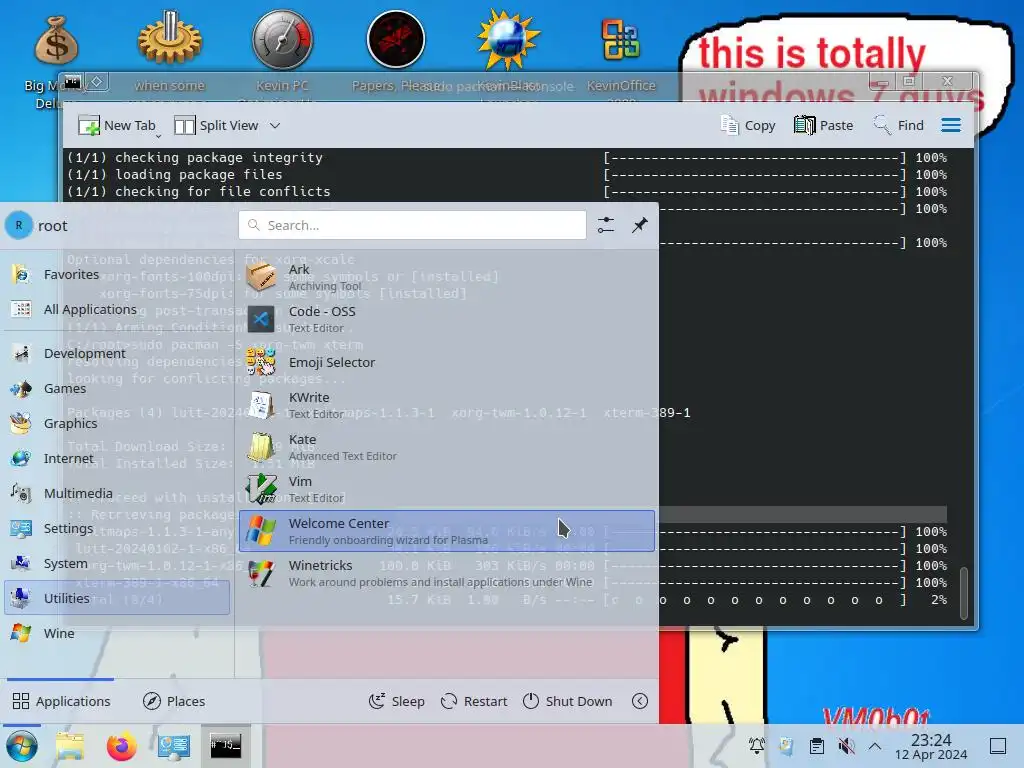Image resolution: width=1024 pixels, height=768 pixels.
Task: Open the Internet category
Action: [x=117, y=458]
